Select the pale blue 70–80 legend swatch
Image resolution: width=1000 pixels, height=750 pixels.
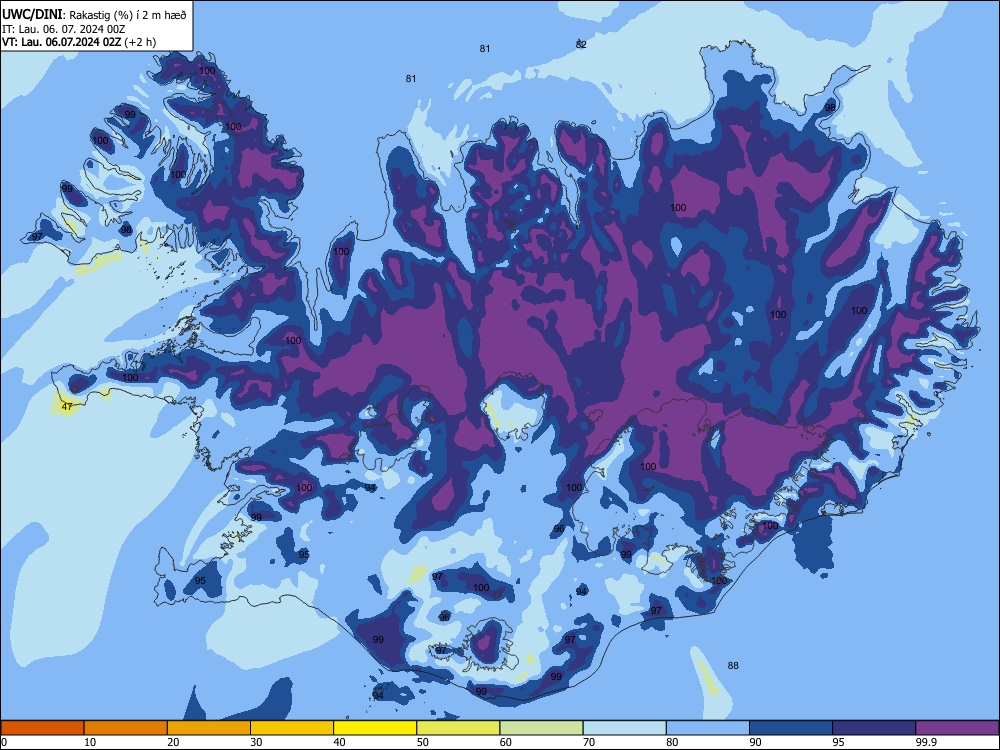click(x=624, y=728)
